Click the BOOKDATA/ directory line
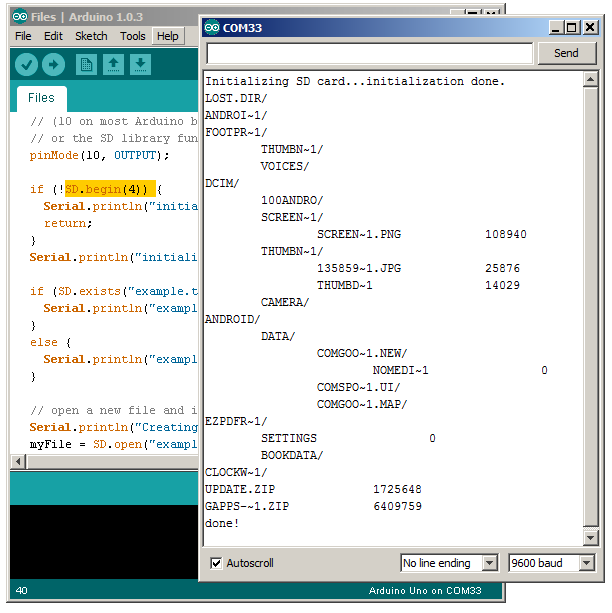Screen dimensions: 612x613 292,455
